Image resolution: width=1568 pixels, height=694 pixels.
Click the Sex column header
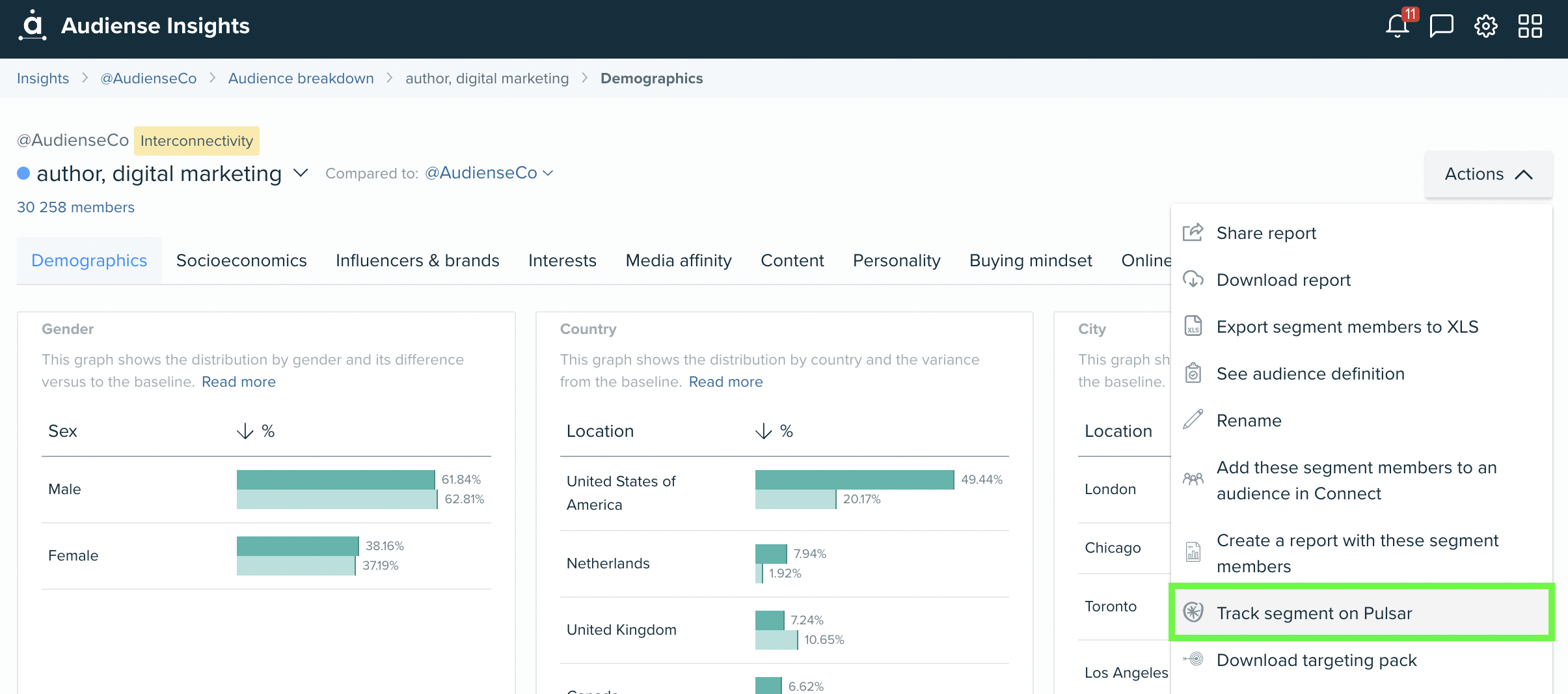click(x=62, y=431)
